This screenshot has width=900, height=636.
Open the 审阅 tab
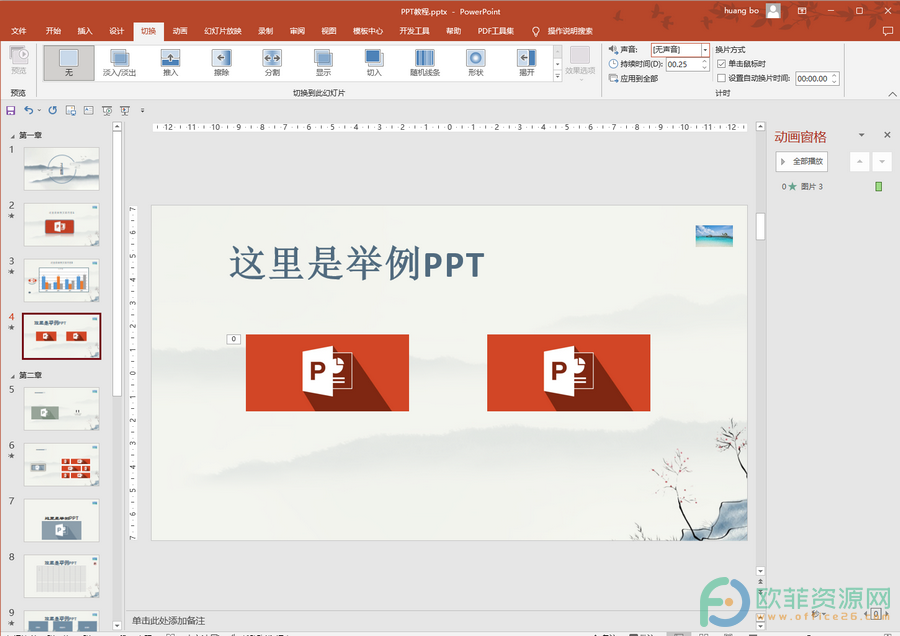point(297,31)
